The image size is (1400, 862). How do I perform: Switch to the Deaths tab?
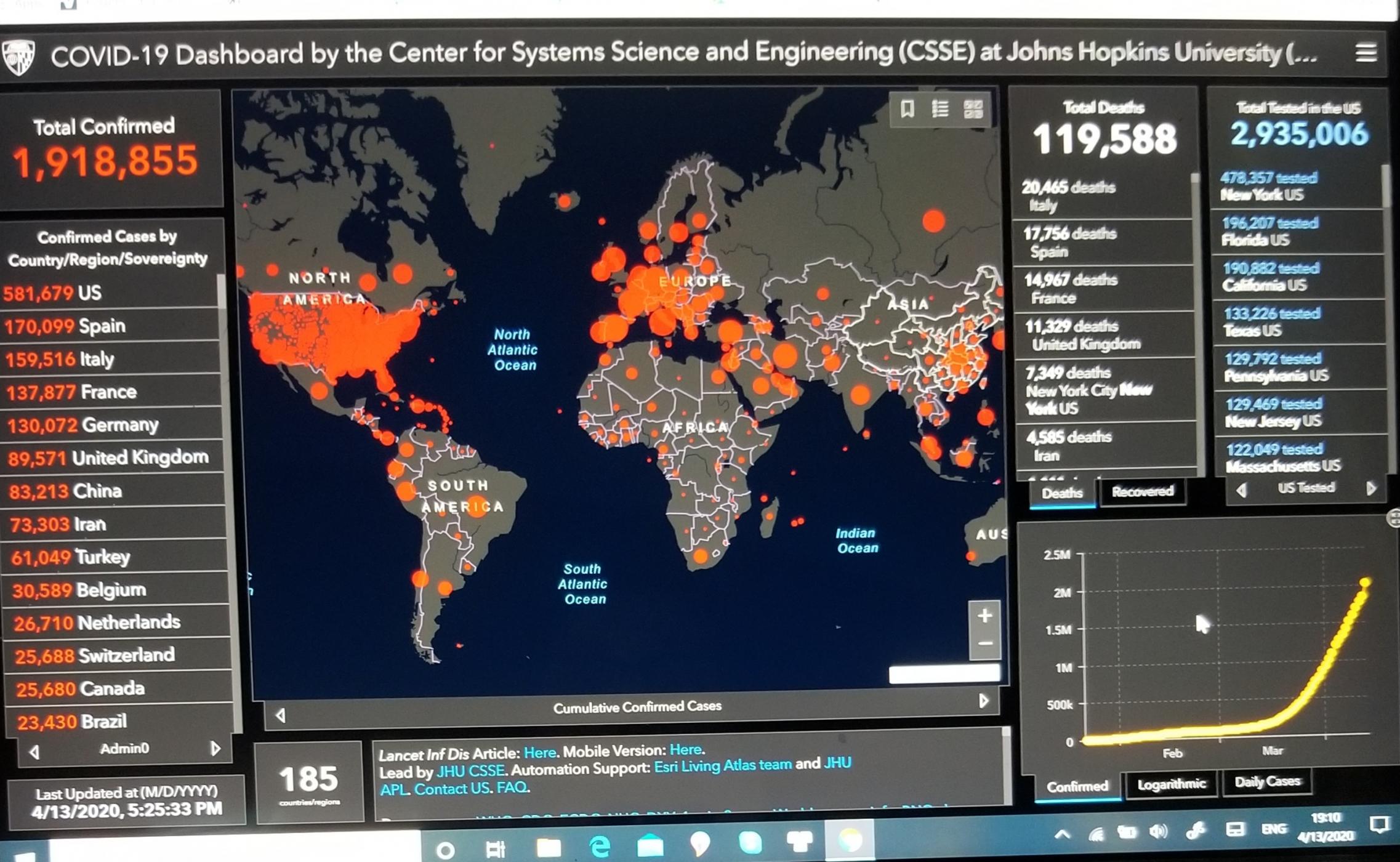click(1062, 493)
